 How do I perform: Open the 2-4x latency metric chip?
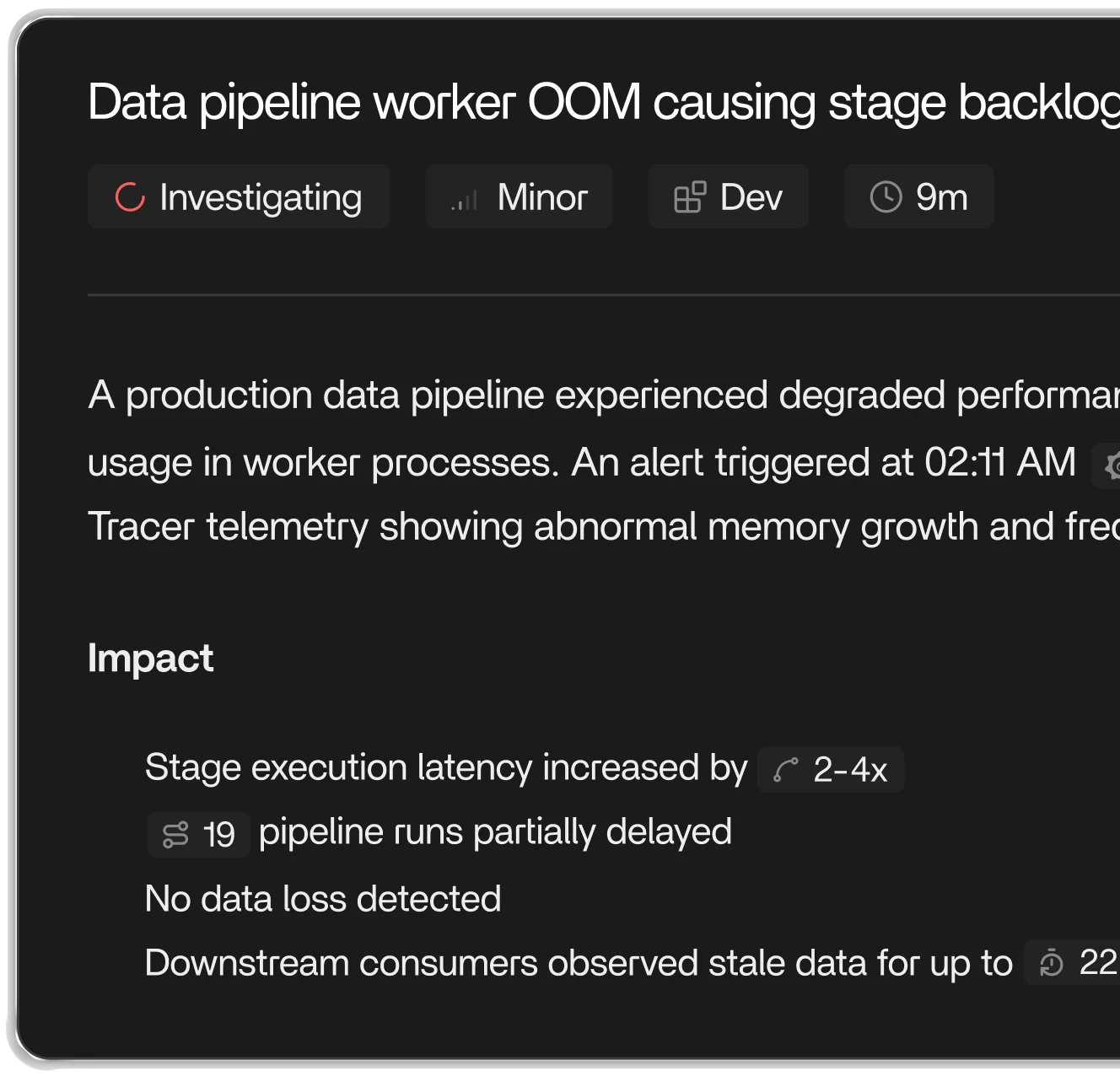829,769
